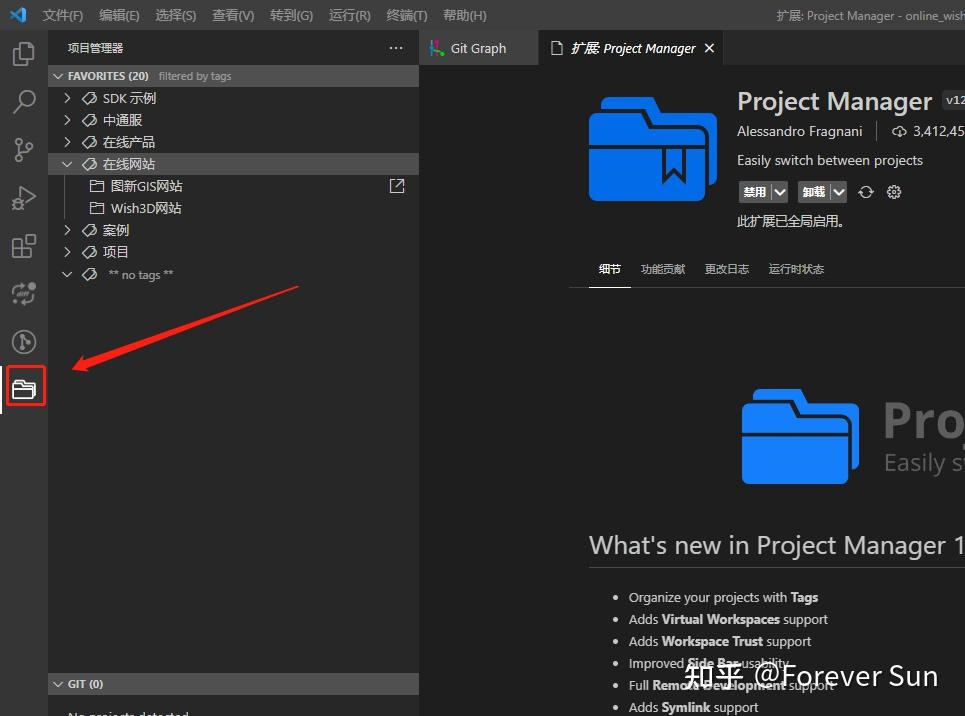Expand the 项目 tag
The image size is (965, 716).
tap(67, 252)
